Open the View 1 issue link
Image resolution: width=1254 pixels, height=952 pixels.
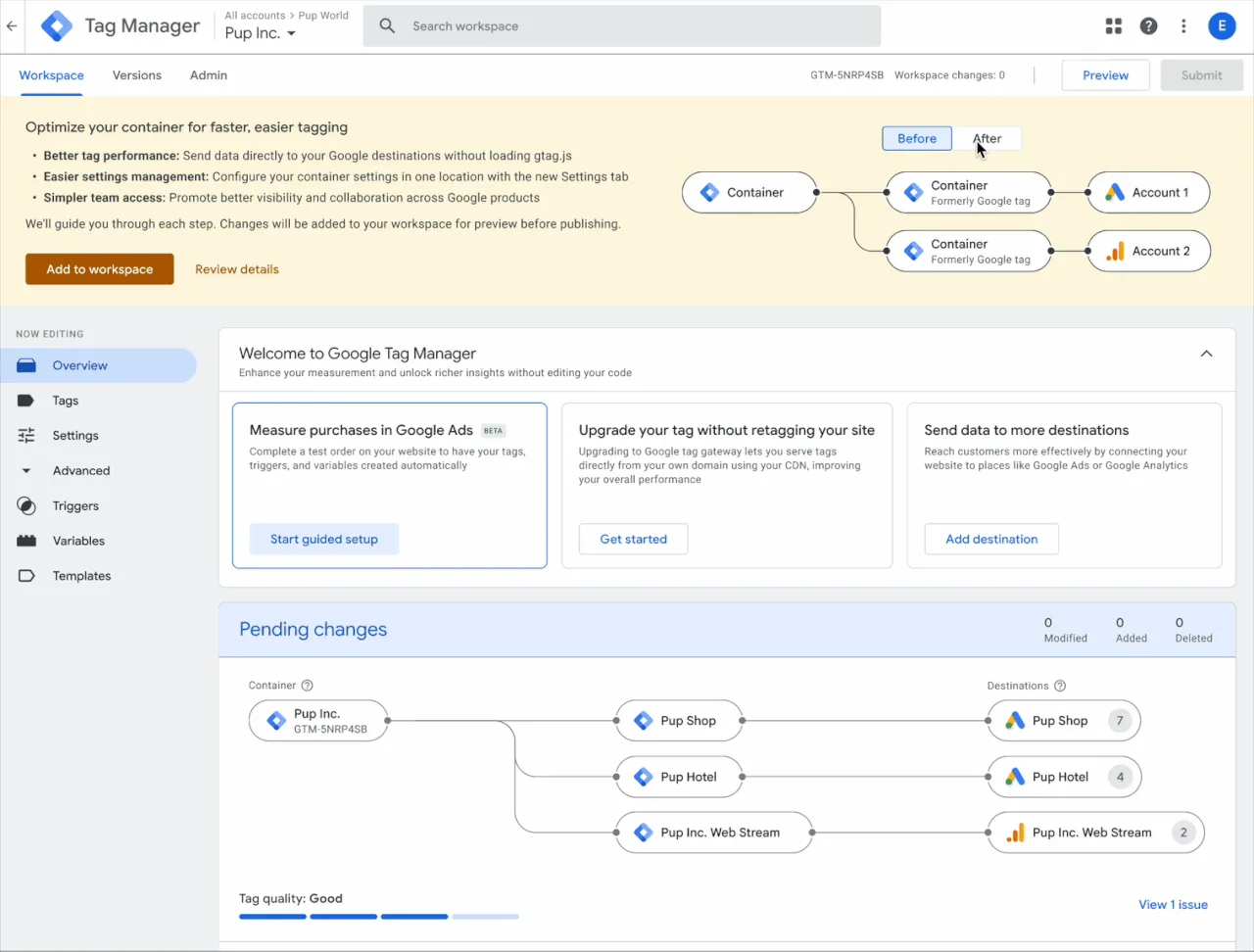1173,905
